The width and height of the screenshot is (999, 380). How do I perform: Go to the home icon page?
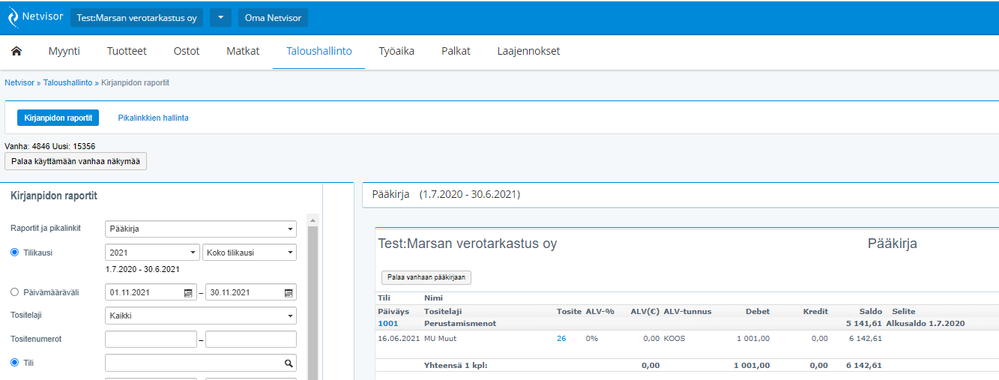pyautogui.click(x=17, y=52)
